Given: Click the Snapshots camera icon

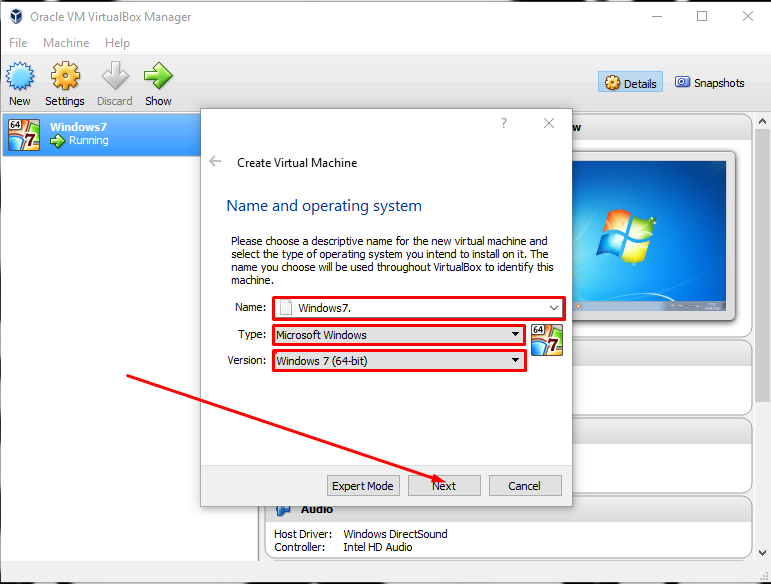Looking at the screenshot, I should (682, 82).
